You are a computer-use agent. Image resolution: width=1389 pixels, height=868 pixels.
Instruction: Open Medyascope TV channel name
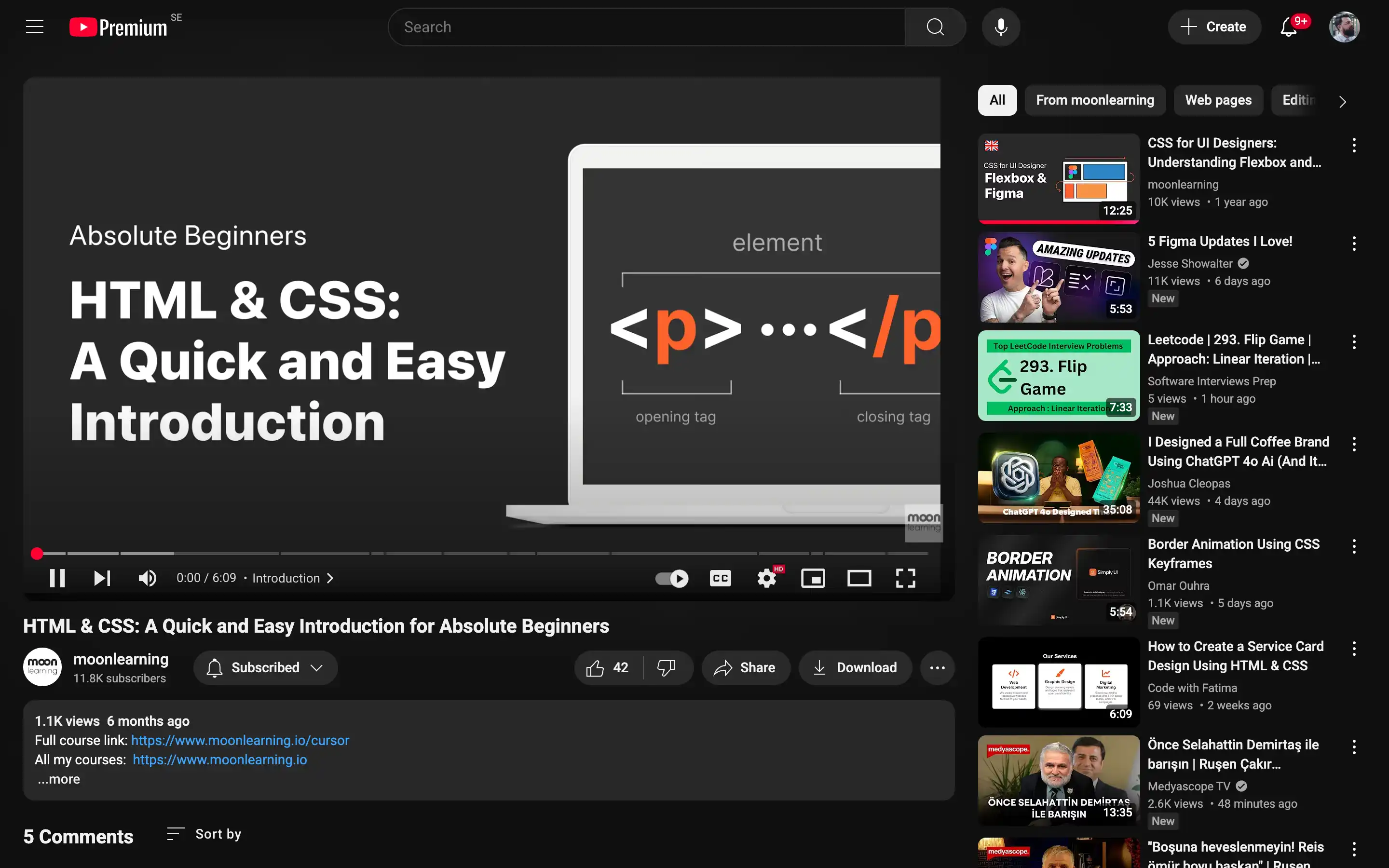click(1189, 787)
